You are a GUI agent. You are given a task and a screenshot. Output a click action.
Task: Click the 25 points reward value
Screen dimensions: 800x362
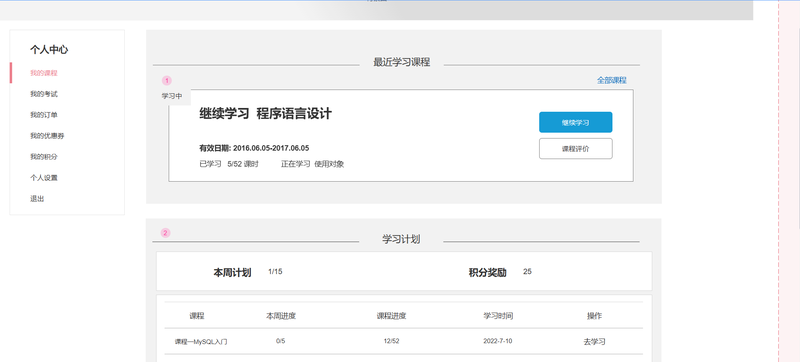tap(527, 272)
